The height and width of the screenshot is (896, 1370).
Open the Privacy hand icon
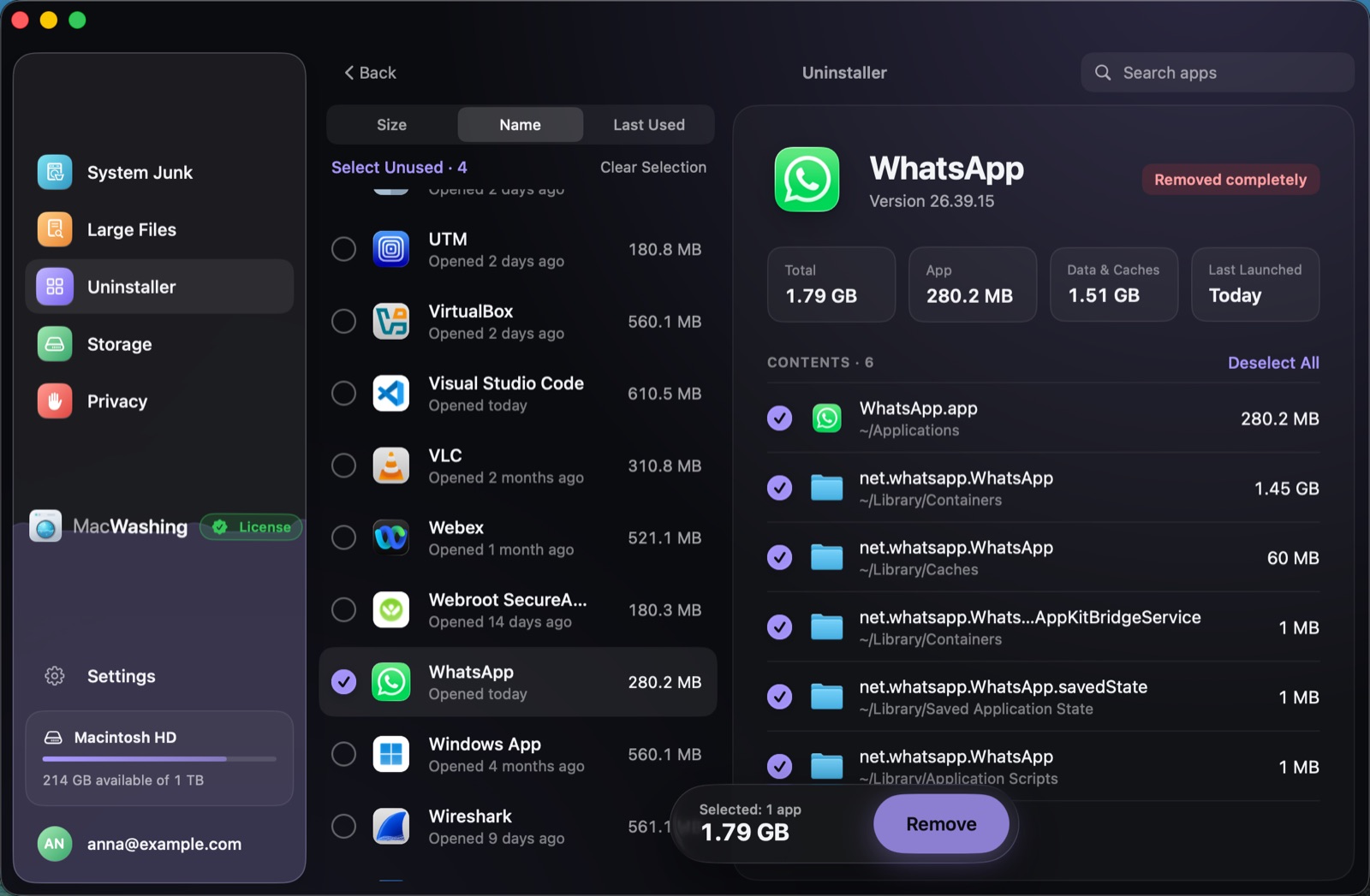pyautogui.click(x=55, y=401)
